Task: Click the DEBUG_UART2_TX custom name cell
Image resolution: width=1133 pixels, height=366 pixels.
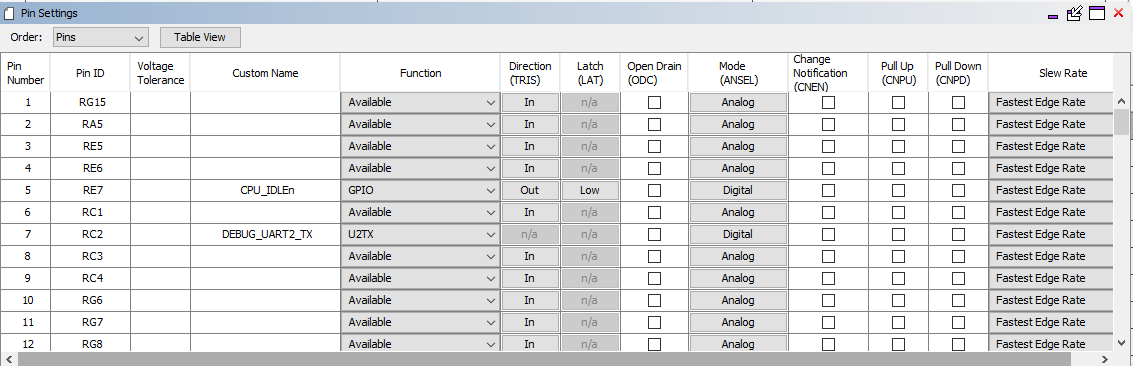Action: [x=265, y=235]
